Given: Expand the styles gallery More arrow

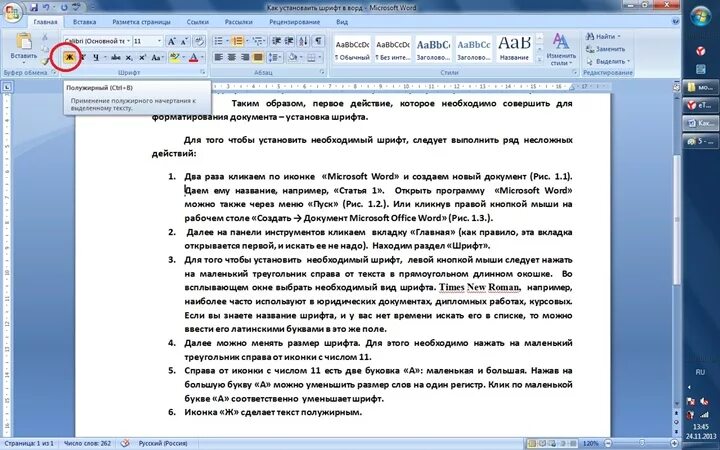Looking at the screenshot, I should coord(540,58).
